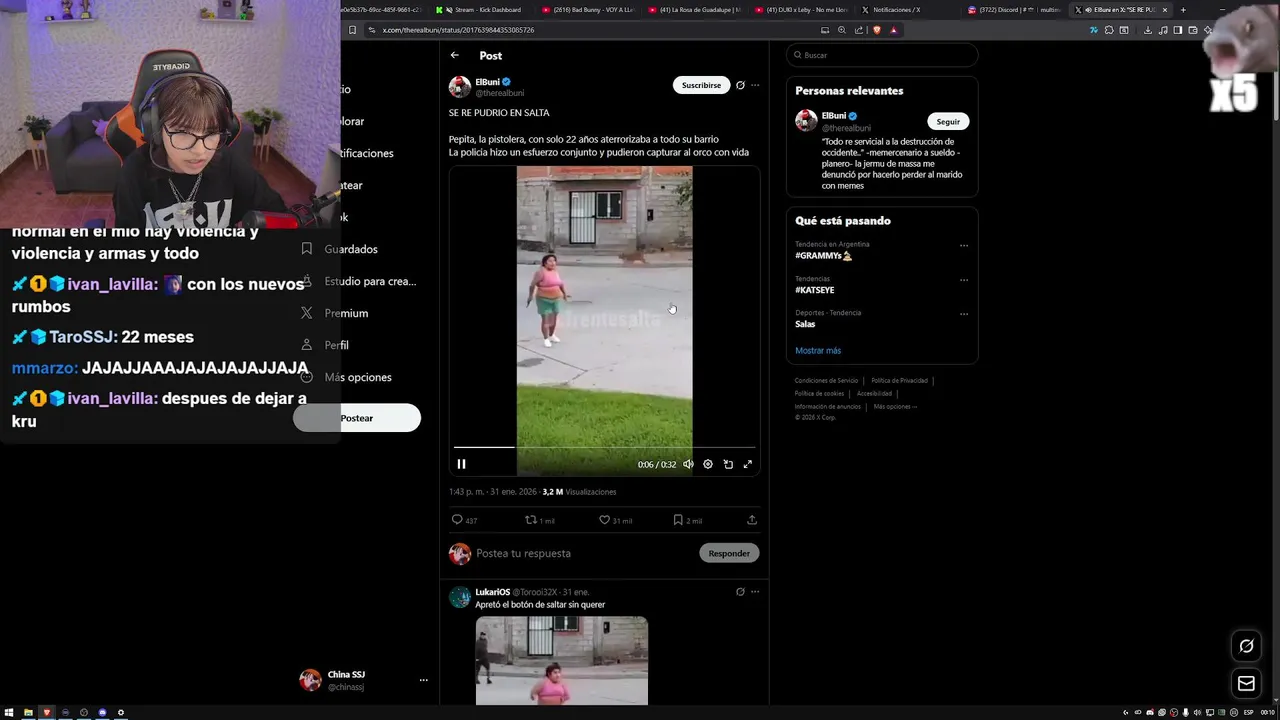Open Guardados in the sidebar
This screenshot has width=1280, height=720.
(341, 249)
